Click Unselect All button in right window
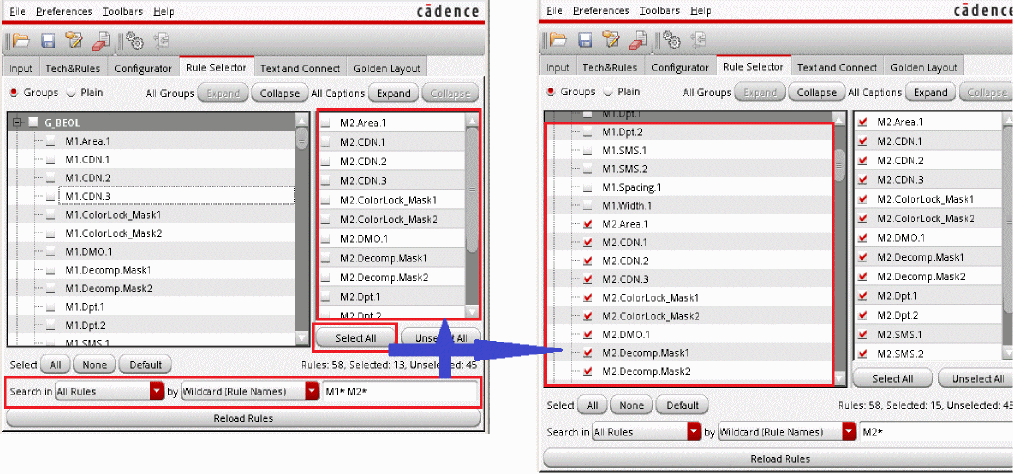 [x=977, y=379]
